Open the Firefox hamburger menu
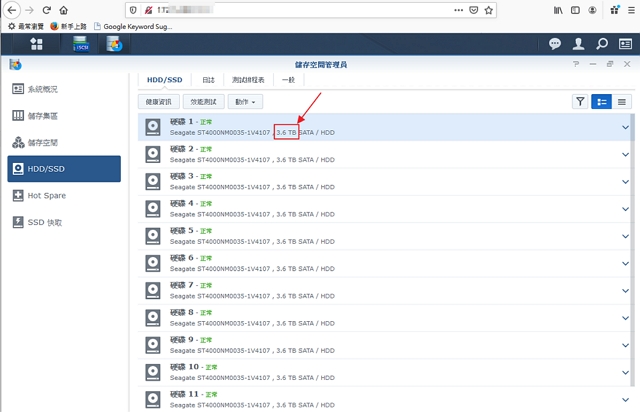 631,10
